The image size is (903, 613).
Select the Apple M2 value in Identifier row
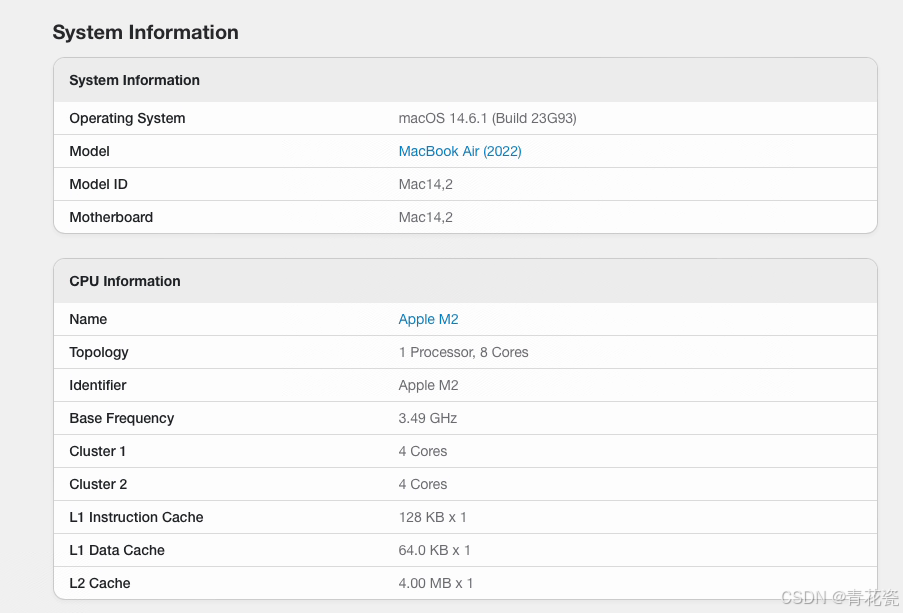coord(428,385)
